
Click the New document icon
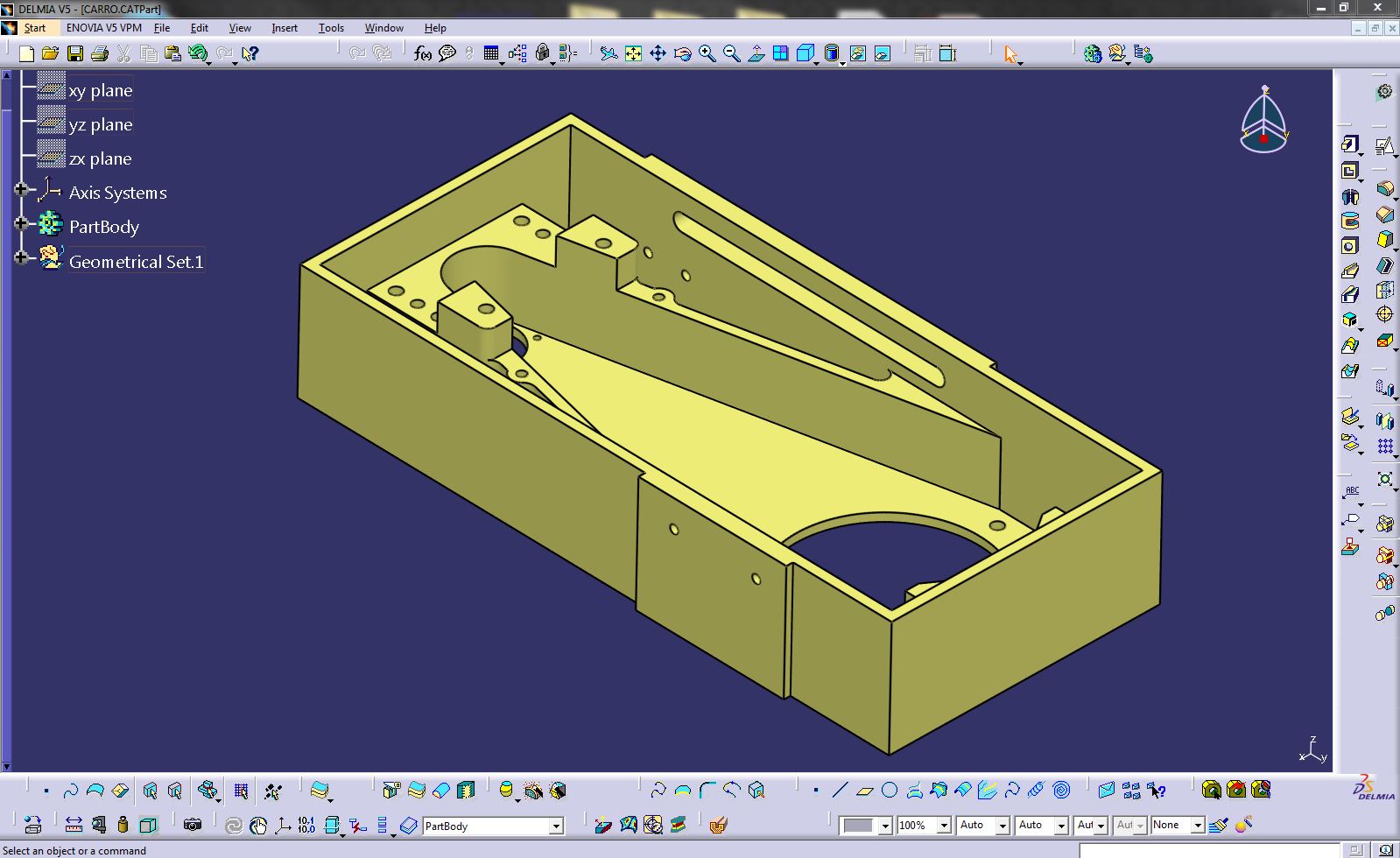(x=26, y=53)
